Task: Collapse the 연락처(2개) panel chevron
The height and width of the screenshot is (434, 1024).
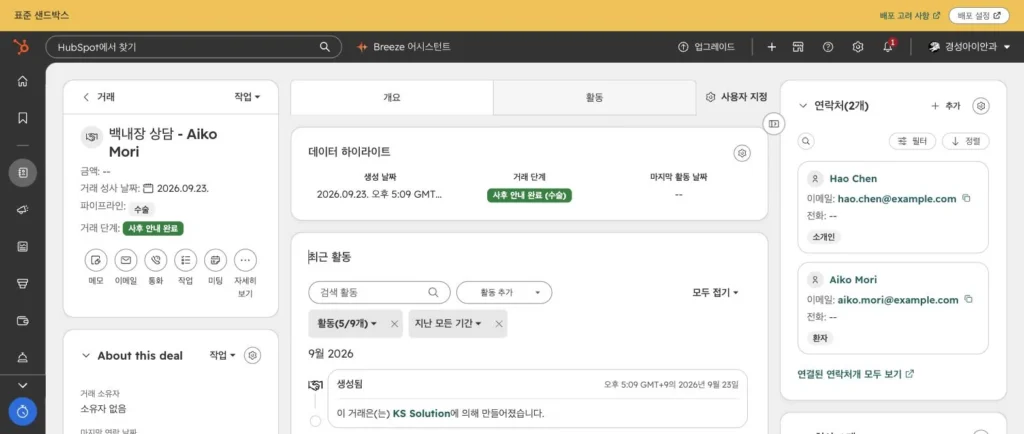Action: tap(803, 106)
